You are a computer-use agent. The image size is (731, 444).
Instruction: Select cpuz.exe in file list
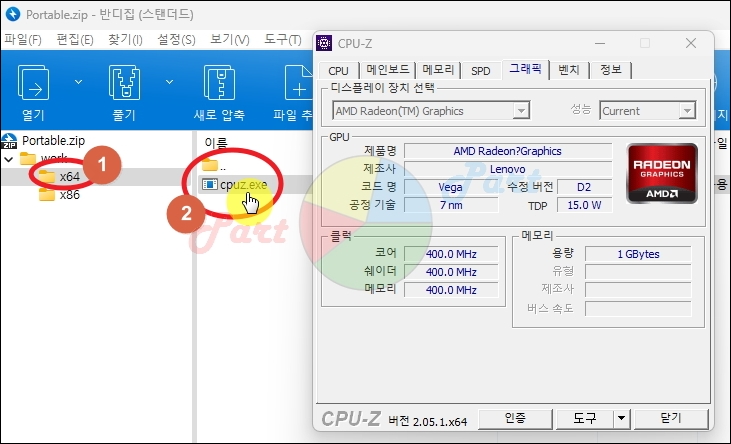tap(243, 185)
